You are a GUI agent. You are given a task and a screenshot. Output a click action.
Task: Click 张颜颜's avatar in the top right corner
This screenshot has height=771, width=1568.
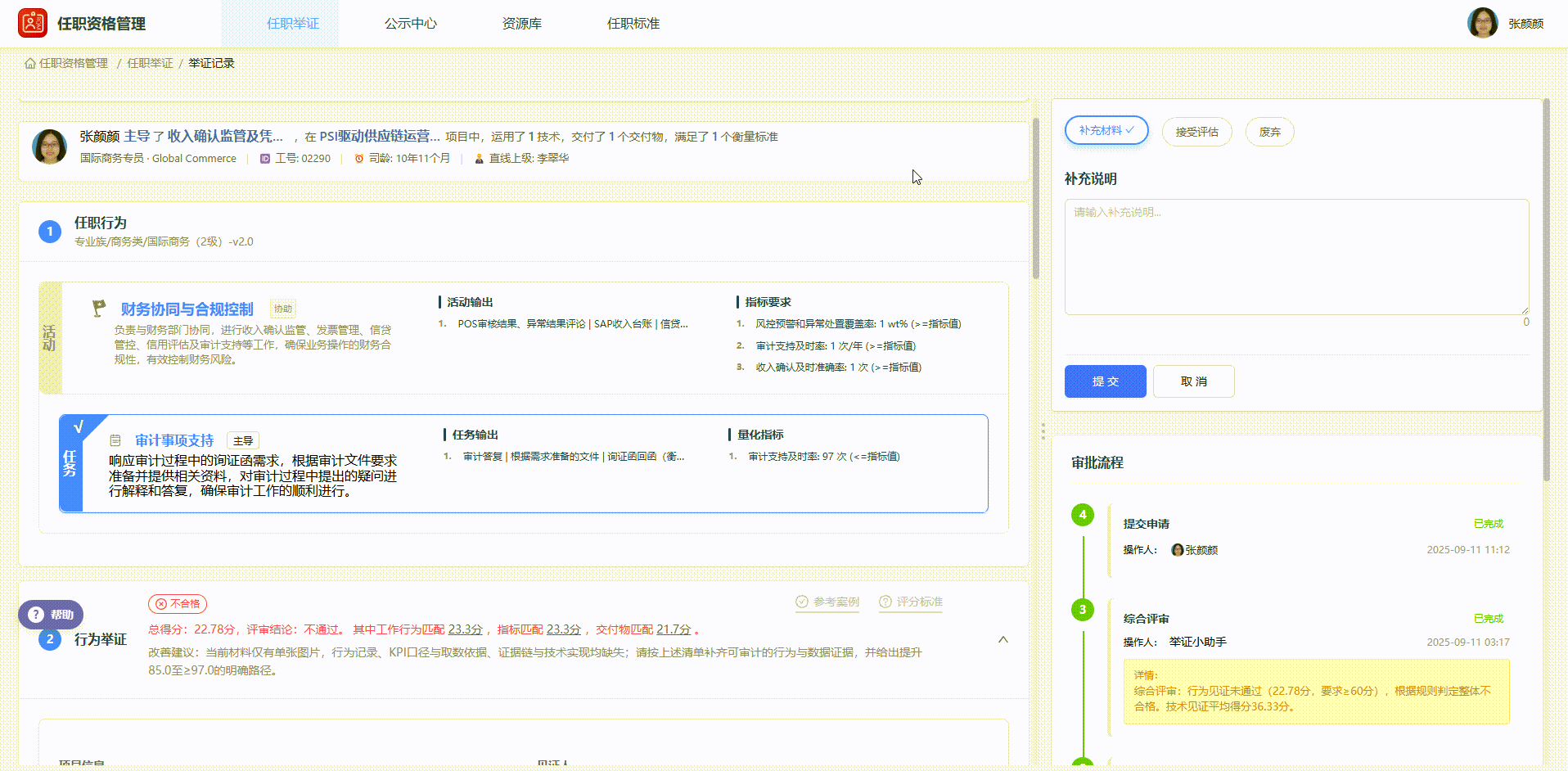point(1483,22)
